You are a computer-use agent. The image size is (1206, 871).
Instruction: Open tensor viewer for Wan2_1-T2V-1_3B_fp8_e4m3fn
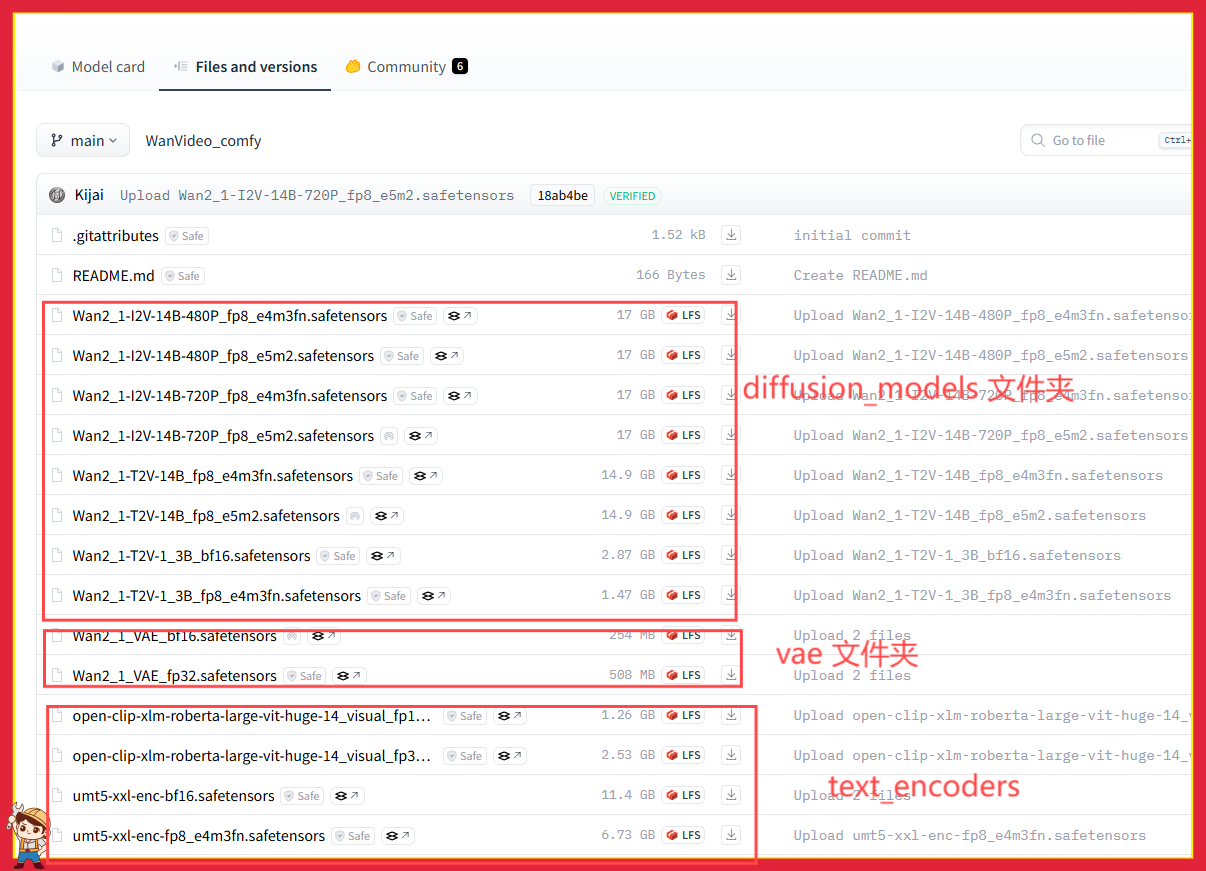click(x=434, y=596)
